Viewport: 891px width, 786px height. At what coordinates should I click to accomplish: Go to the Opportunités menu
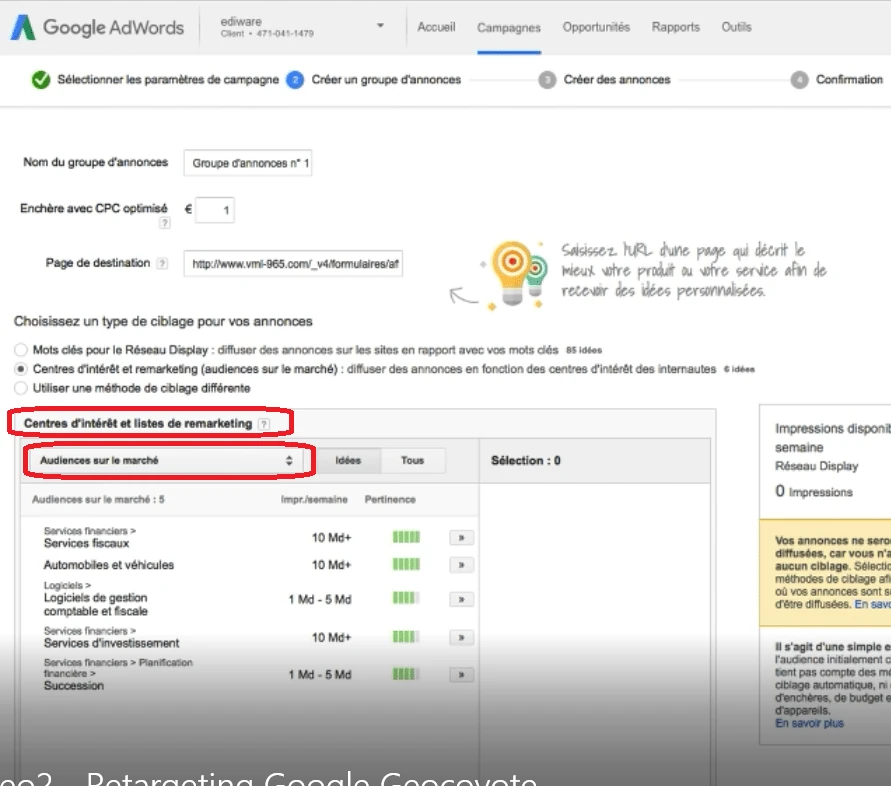point(596,28)
